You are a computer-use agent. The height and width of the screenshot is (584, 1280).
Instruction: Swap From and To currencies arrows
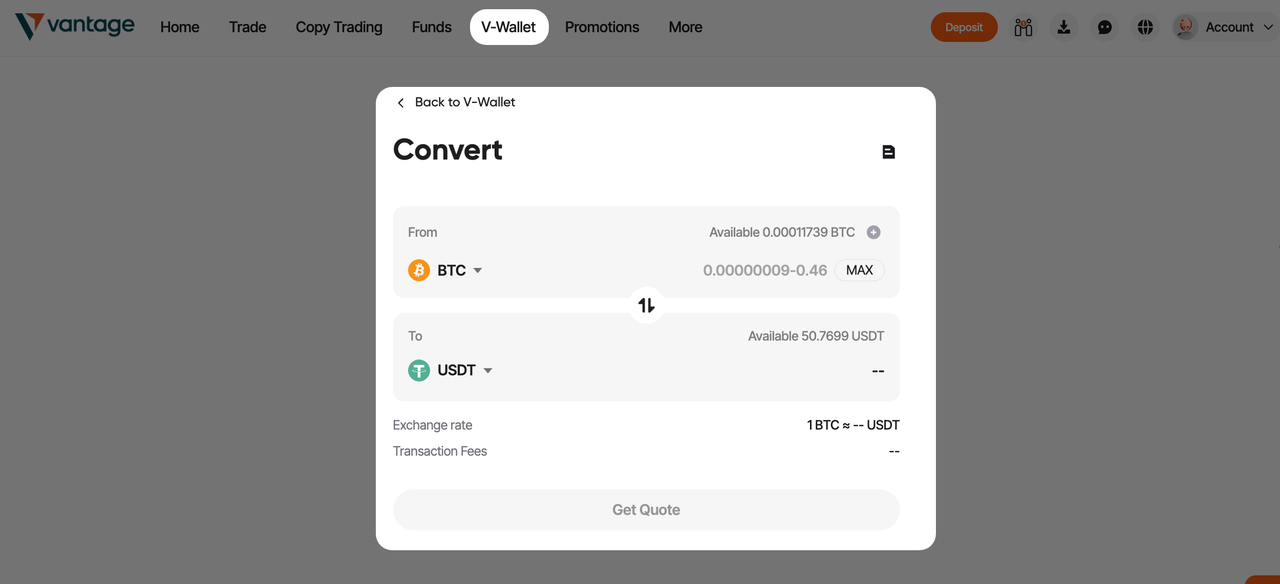646,305
